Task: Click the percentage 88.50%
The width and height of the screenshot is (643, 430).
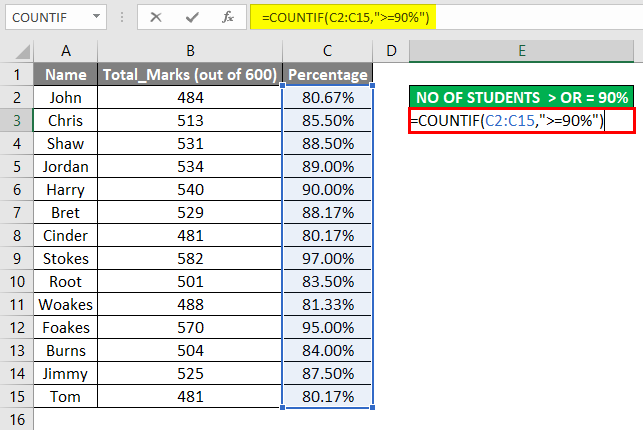Action: tap(327, 143)
